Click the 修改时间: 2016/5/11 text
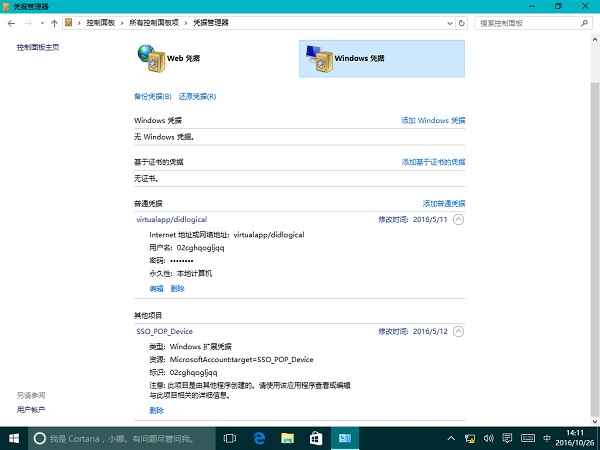Screen dimensions: 600x450 [x=413, y=220]
